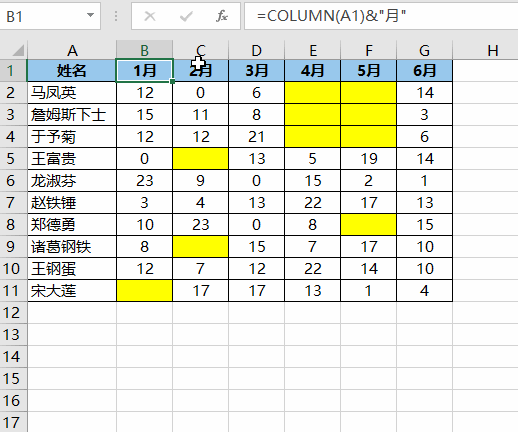The image size is (518, 432).
Task: Click the 1月 value 23 for 龙淑芬
Action: [x=144, y=181]
